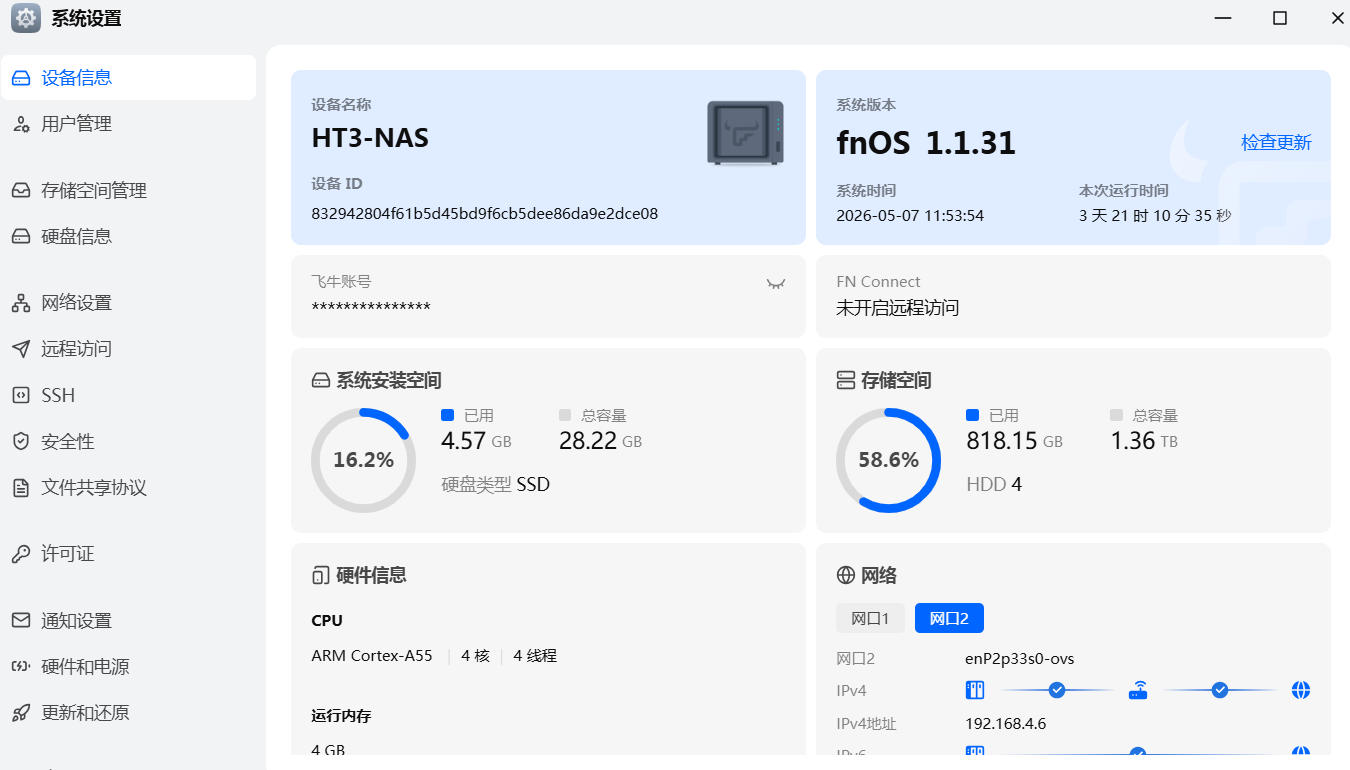Screen dimensions: 1350x770
Task: Click the 58.6% storage usage ring
Action: [x=888, y=460]
